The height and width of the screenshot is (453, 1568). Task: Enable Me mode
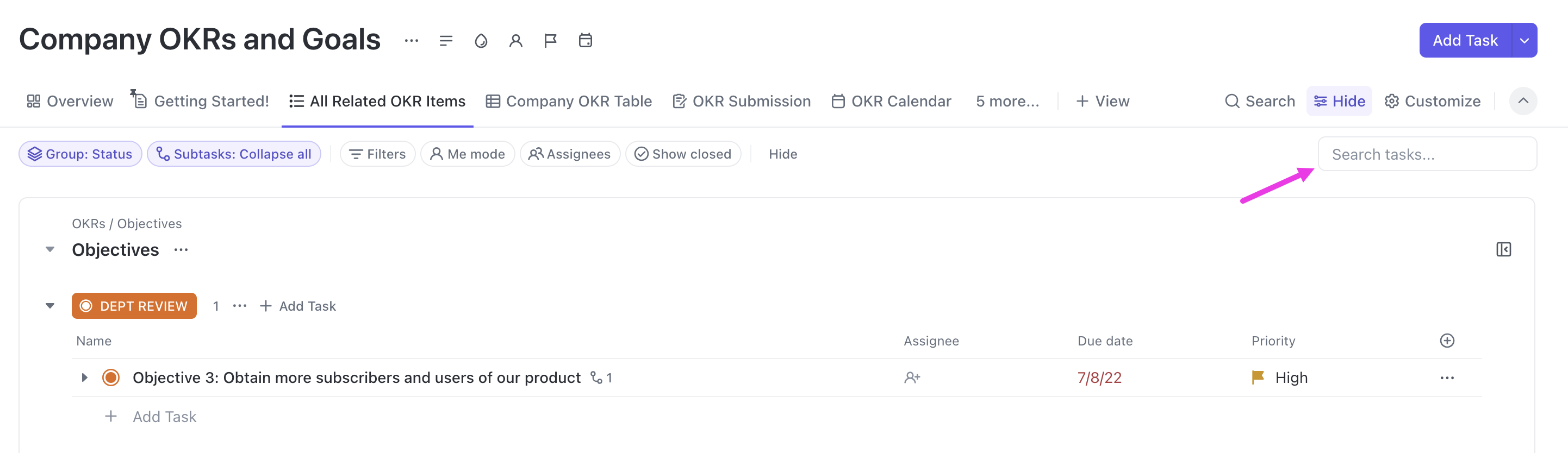(468, 154)
